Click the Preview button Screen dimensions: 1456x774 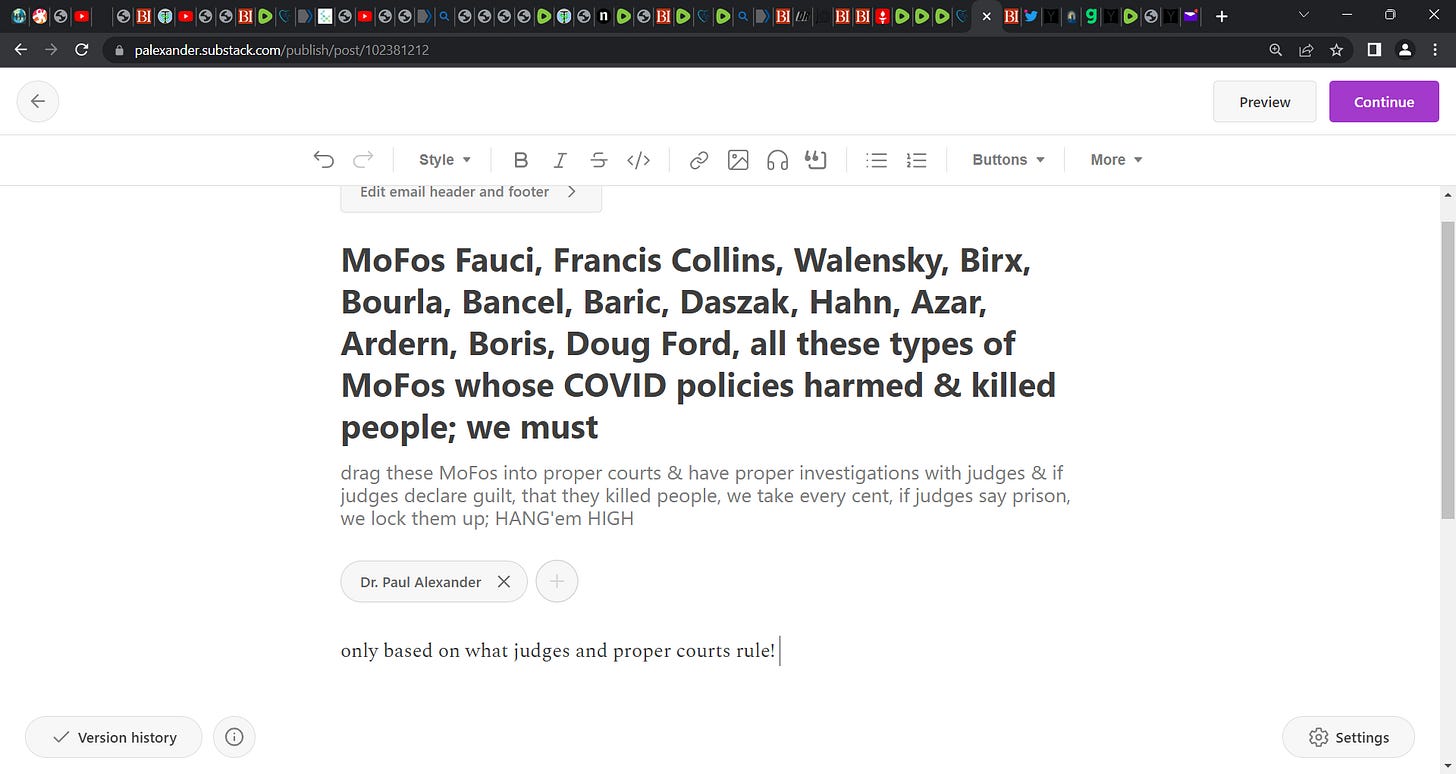pos(1264,102)
